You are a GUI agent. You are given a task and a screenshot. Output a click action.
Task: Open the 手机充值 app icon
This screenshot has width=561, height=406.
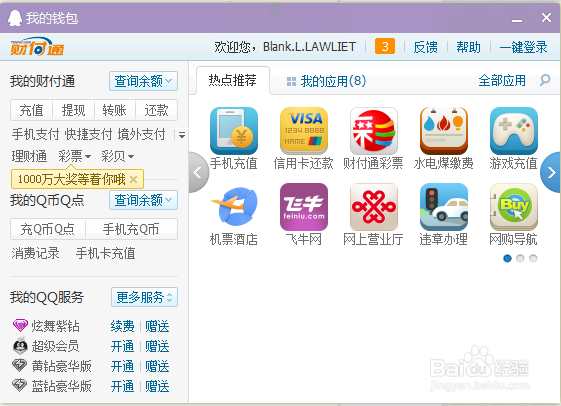click(x=234, y=131)
